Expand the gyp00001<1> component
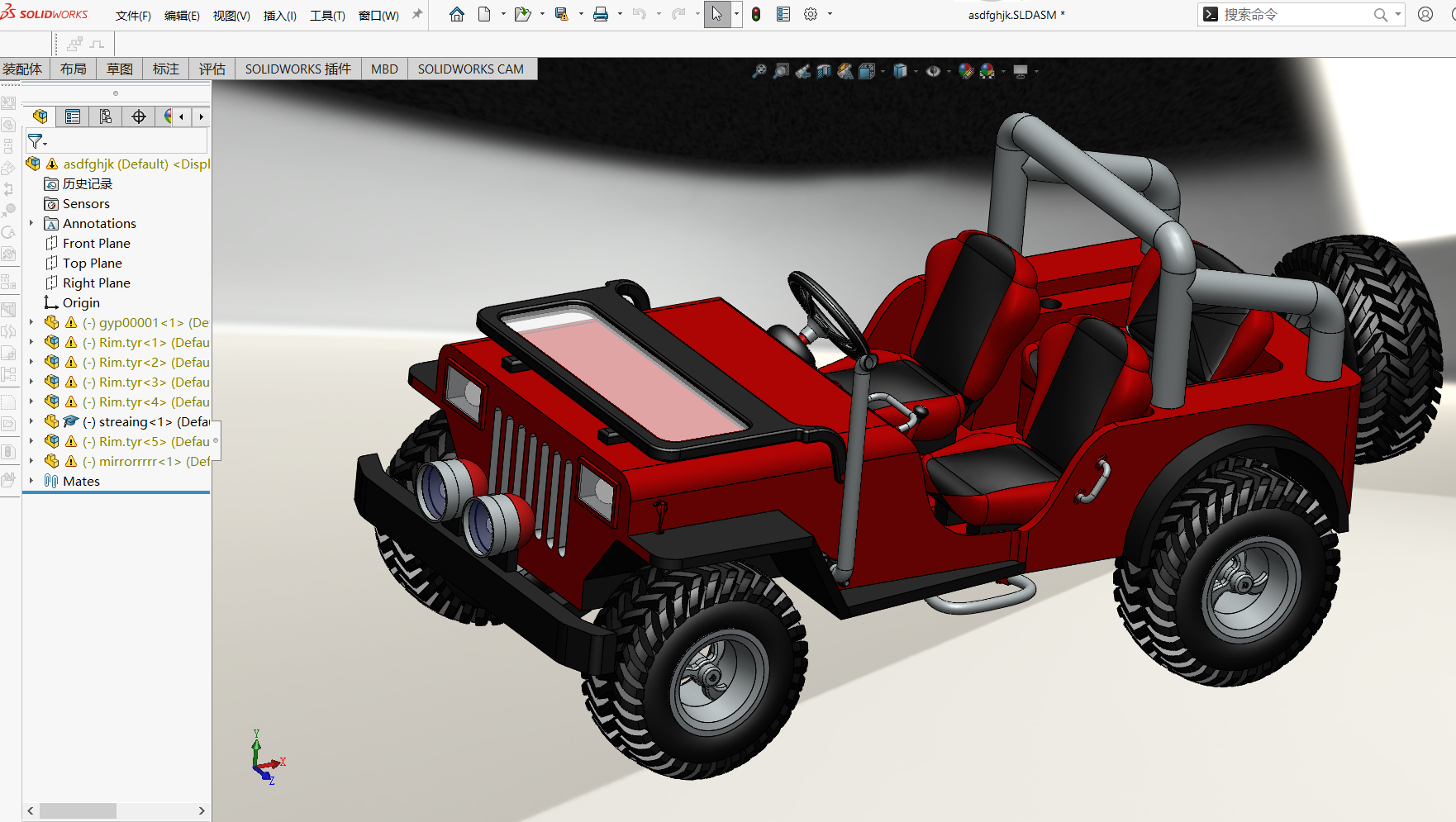1456x822 pixels. pyautogui.click(x=31, y=322)
